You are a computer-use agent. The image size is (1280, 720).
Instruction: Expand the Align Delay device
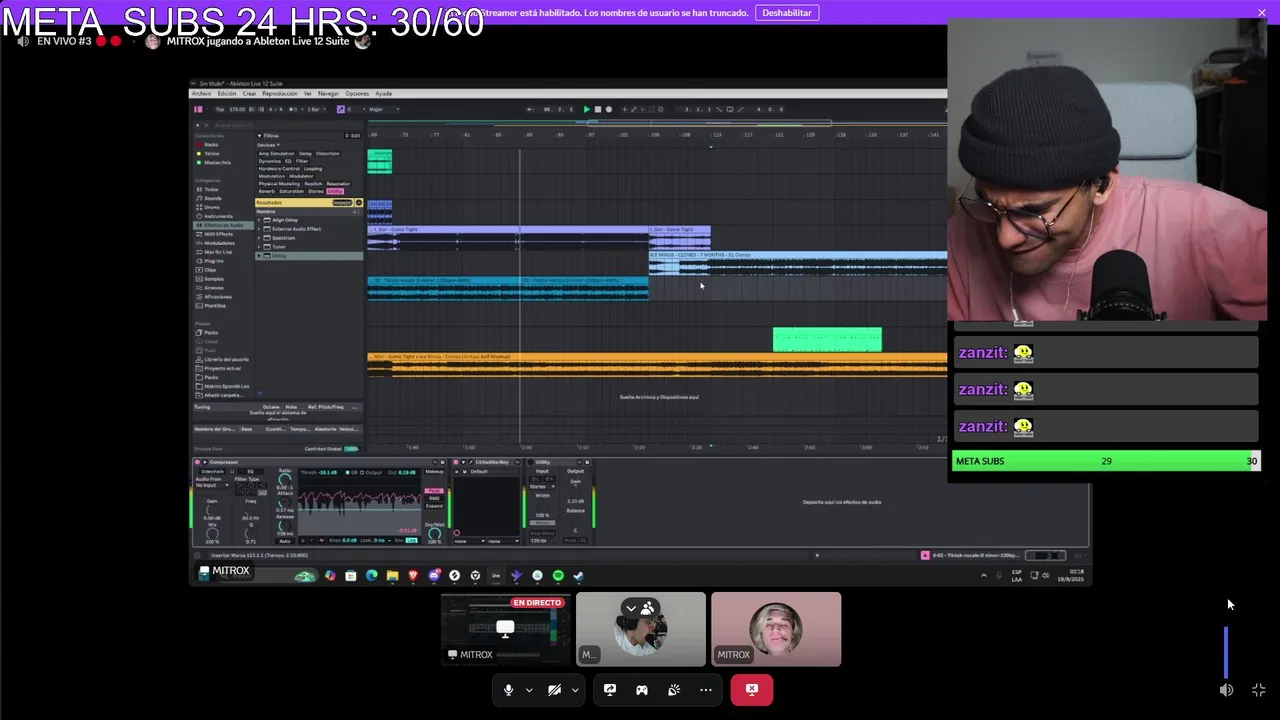tap(259, 220)
